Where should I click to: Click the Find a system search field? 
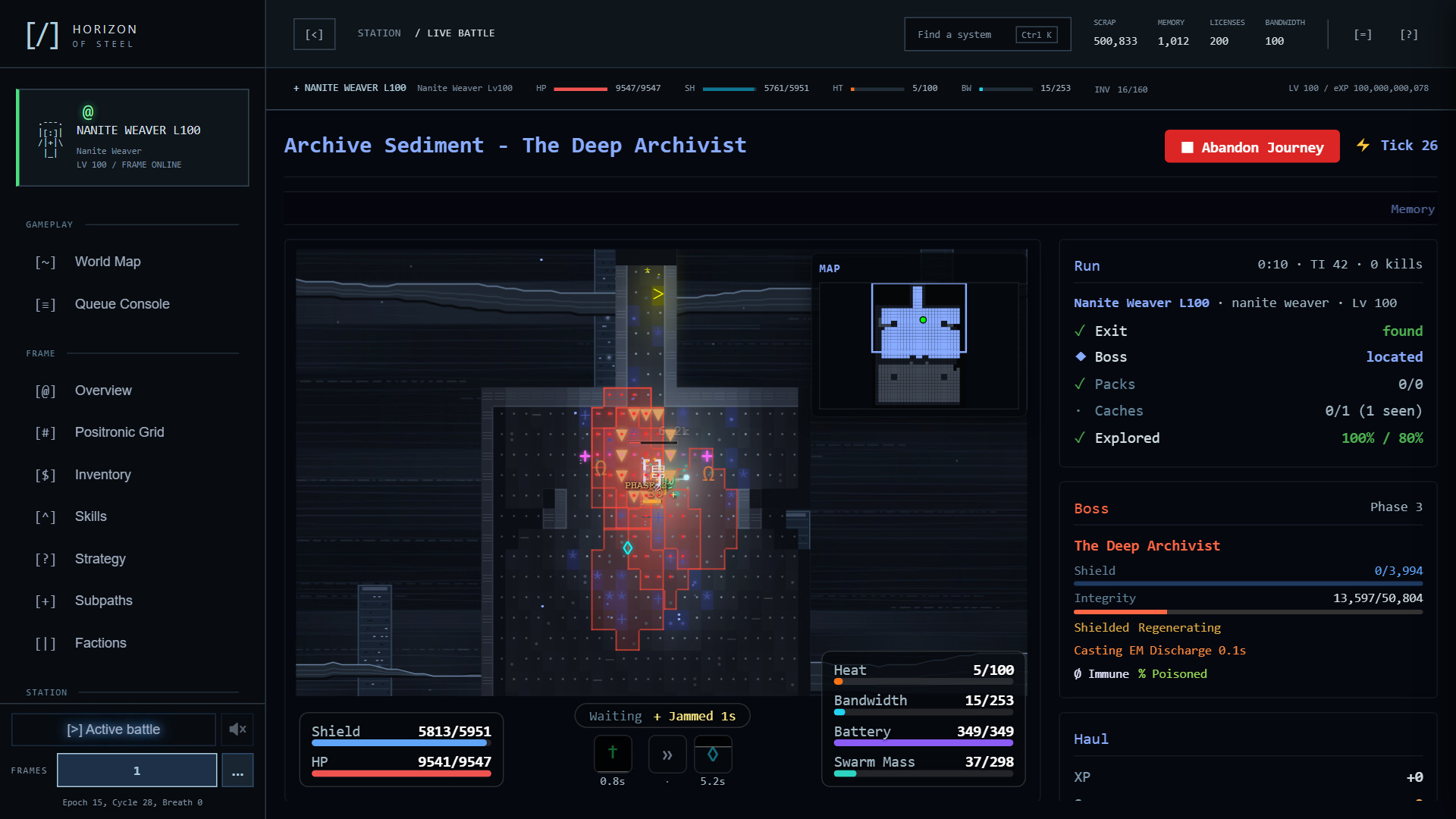[987, 35]
